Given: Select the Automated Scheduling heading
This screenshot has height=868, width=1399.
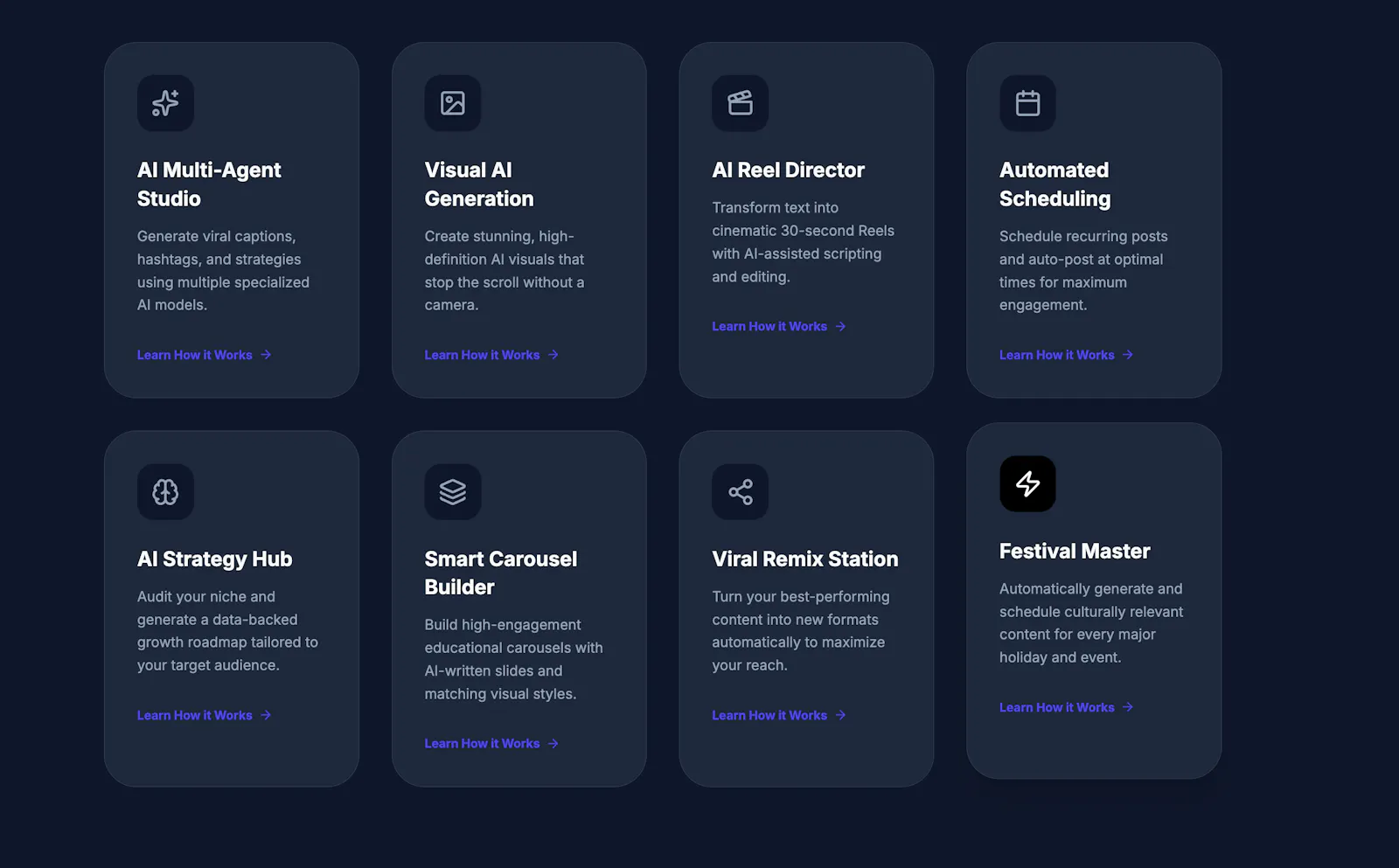Looking at the screenshot, I should click(1055, 184).
